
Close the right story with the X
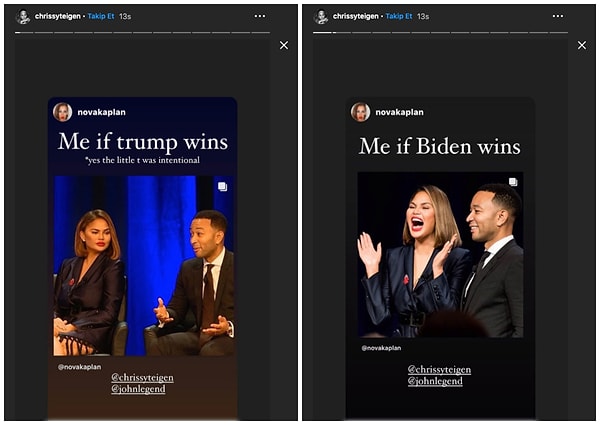click(x=582, y=45)
